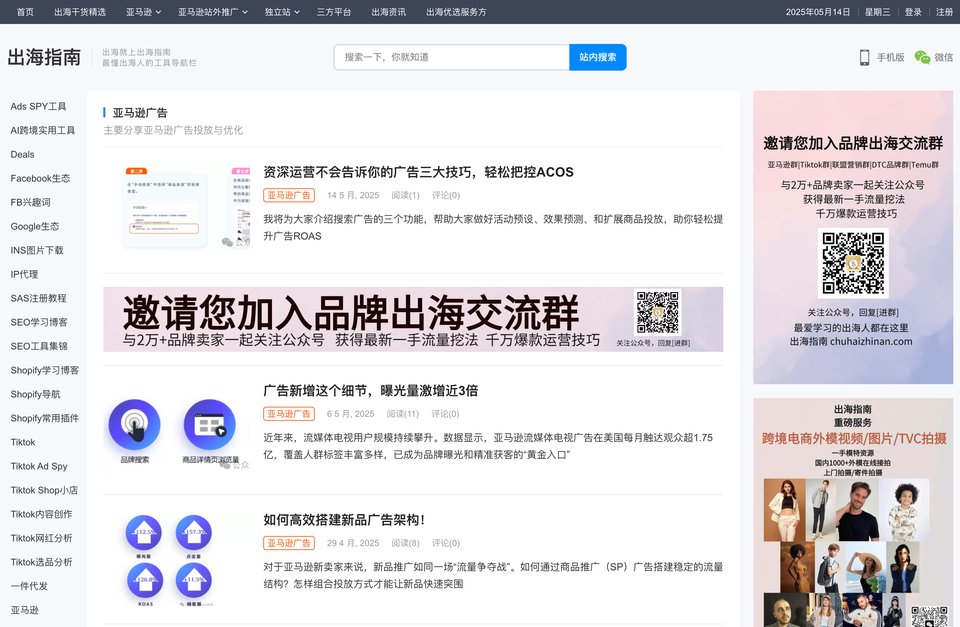Open Tiktok网红分析 in the sidebar
Viewport: 960px width, 627px height.
tap(41, 538)
